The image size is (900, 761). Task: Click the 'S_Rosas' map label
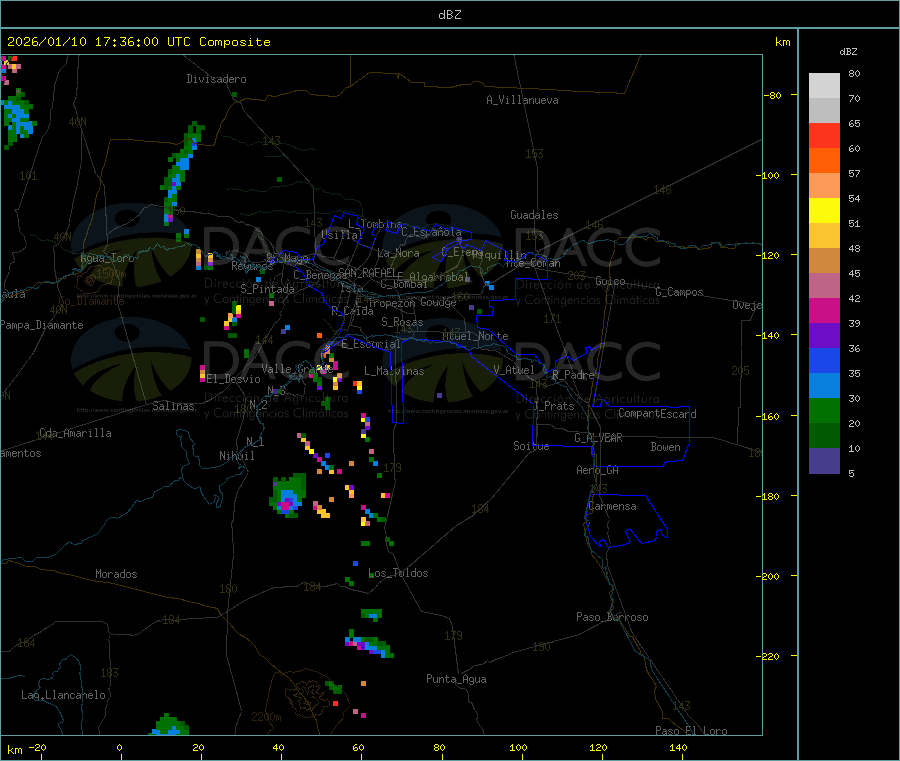(402, 322)
